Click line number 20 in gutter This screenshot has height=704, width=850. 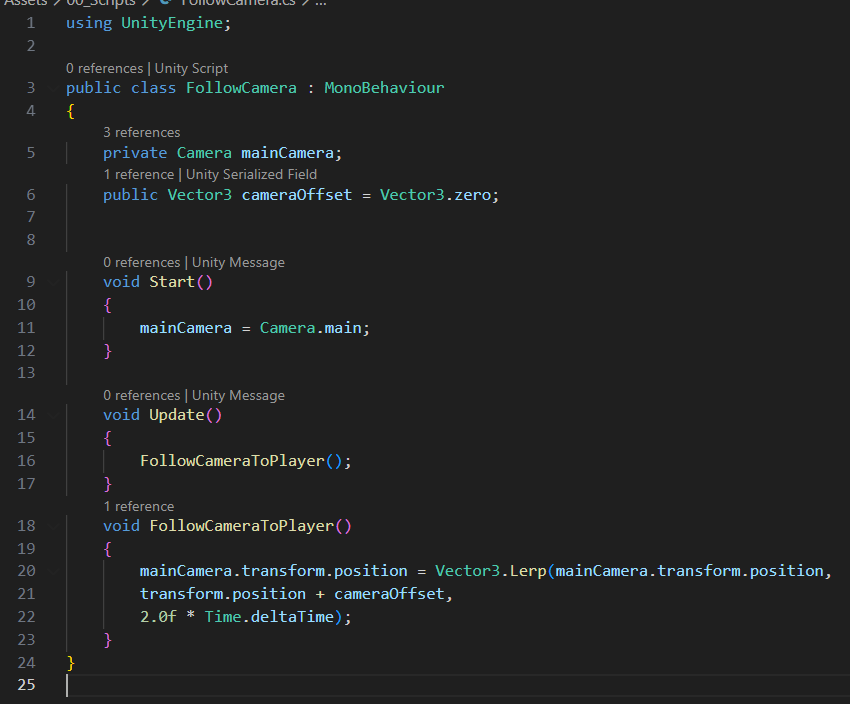26,571
